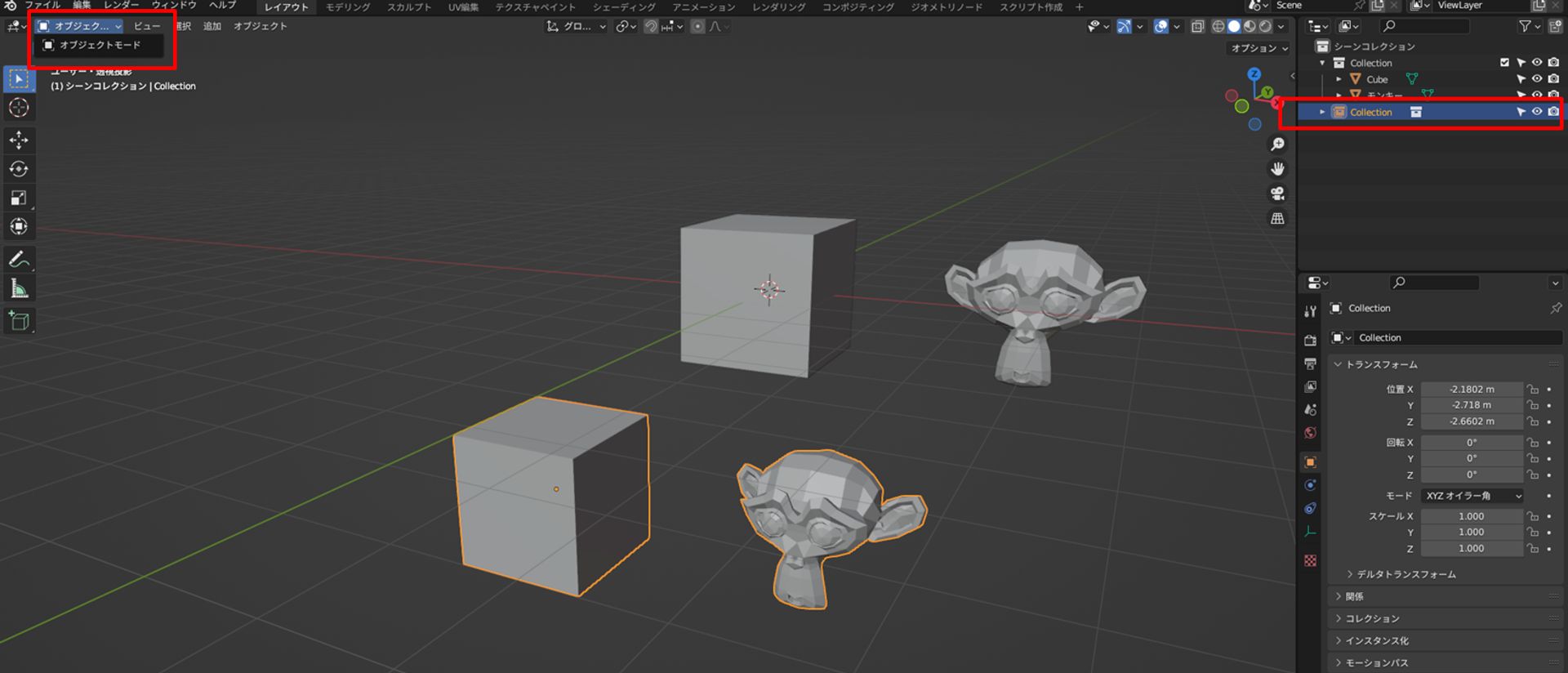The image size is (1568, 673).
Task: Open the Tool properties tab
Action: click(x=1311, y=311)
